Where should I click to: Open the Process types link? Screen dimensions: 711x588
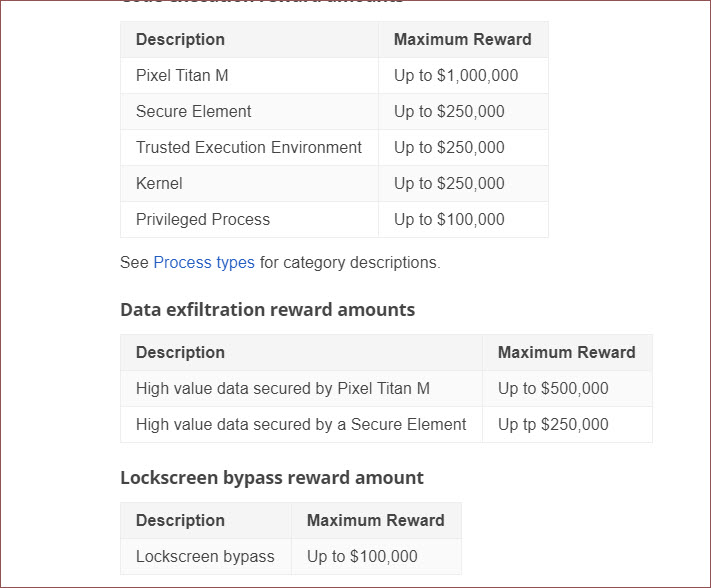(204, 263)
